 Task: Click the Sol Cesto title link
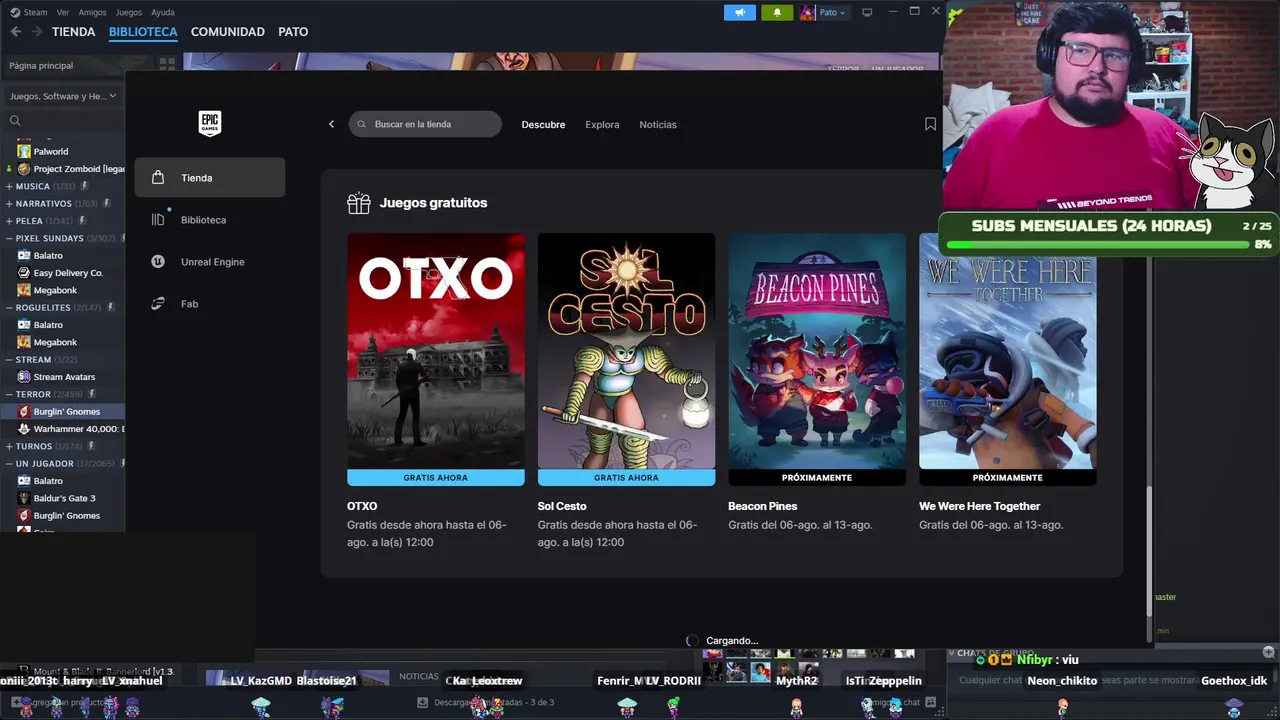click(x=562, y=506)
